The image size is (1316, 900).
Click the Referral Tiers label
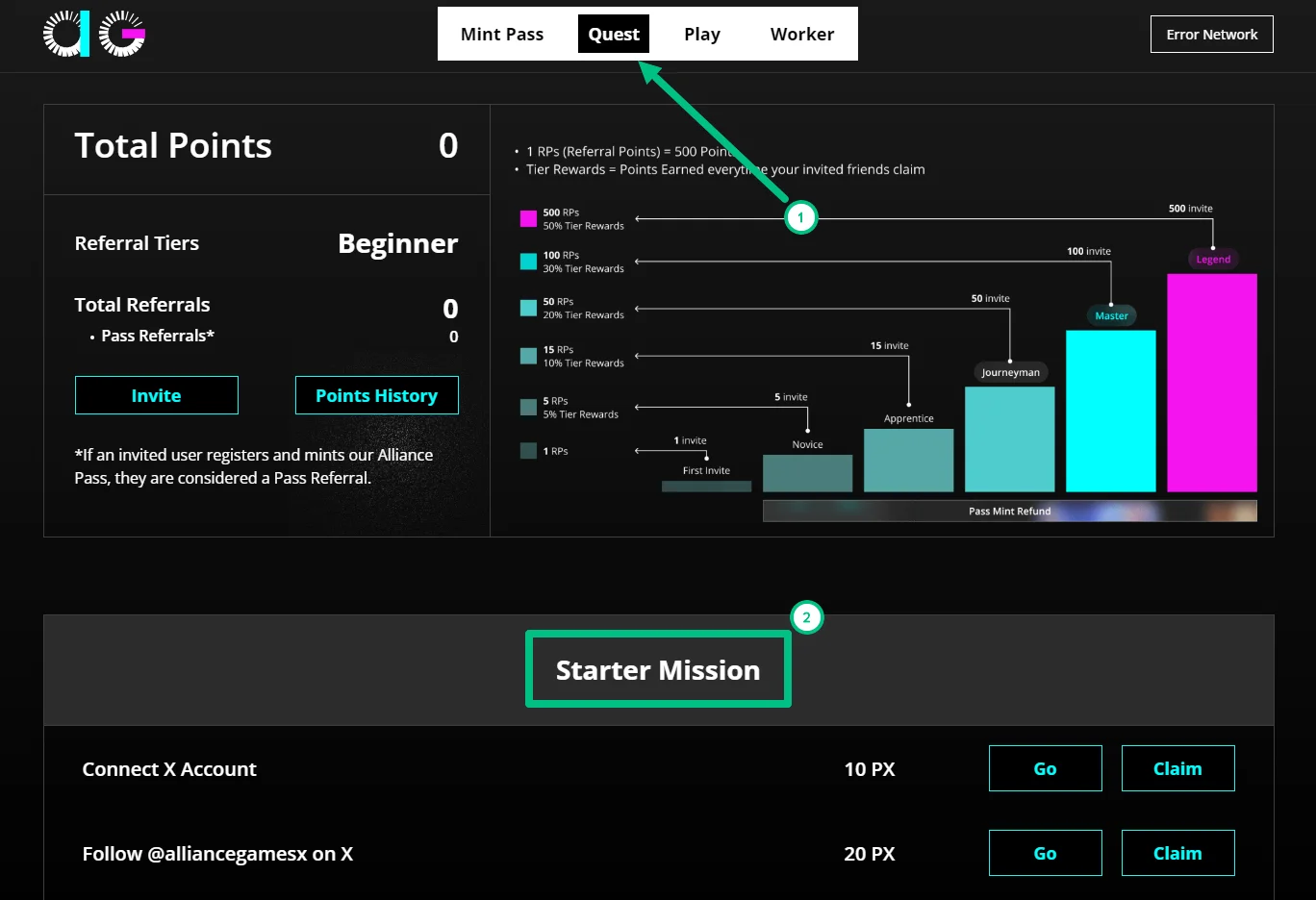pyautogui.click(x=137, y=243)
